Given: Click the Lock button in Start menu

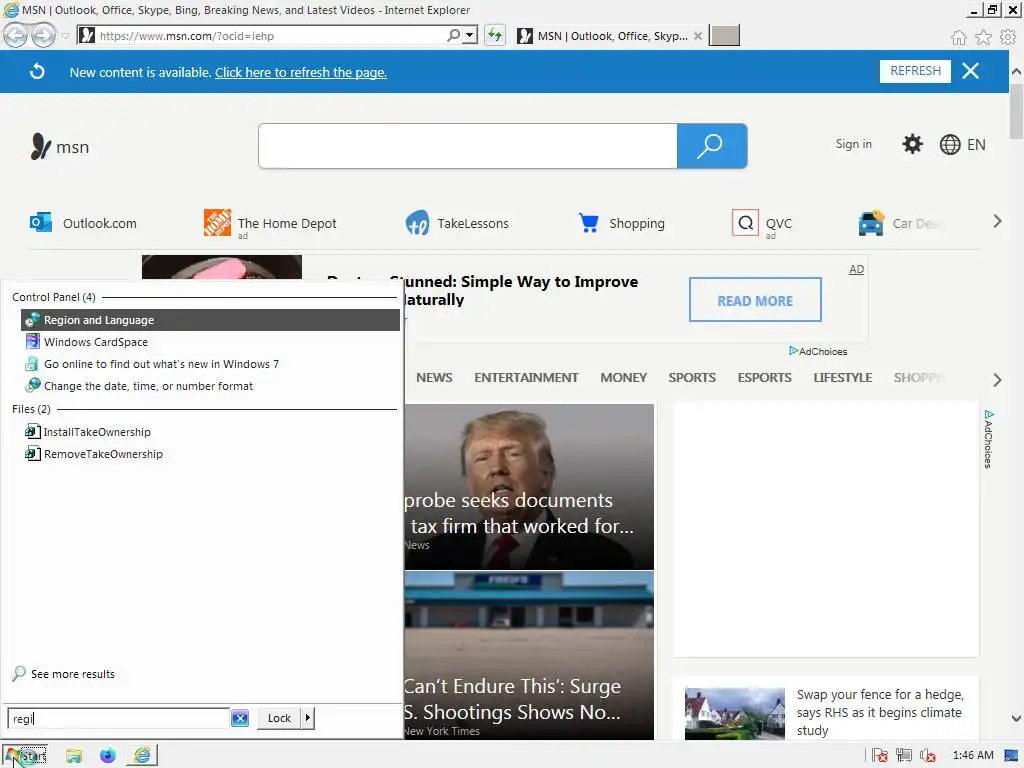Looking at the screenshot, I should point(279,718).
